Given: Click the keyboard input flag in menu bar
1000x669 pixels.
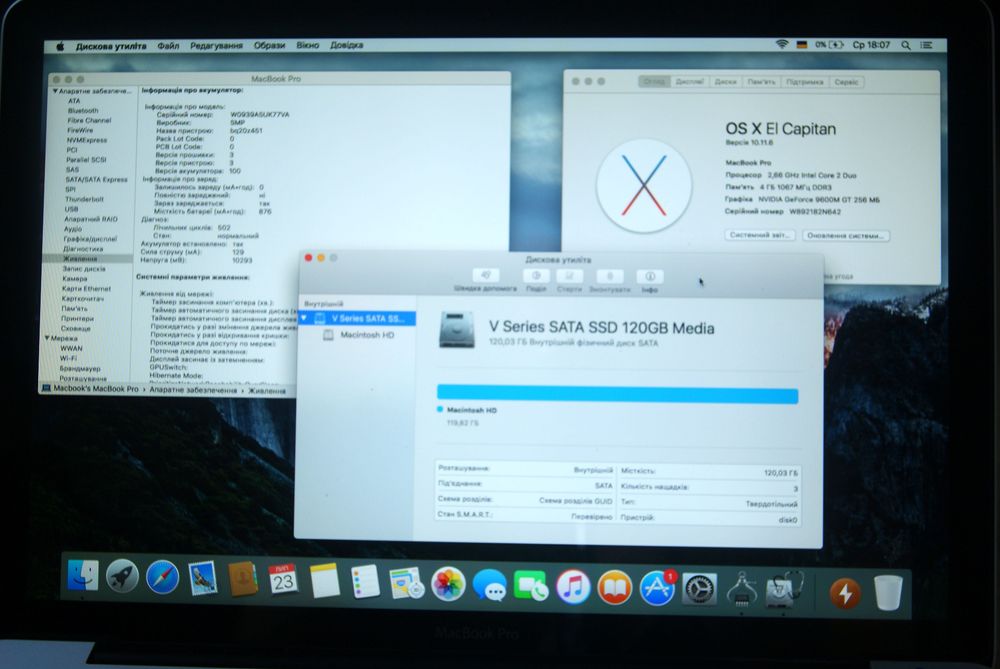Looking at the screenshot, I should pyautogui.click(x=802, y=45).
